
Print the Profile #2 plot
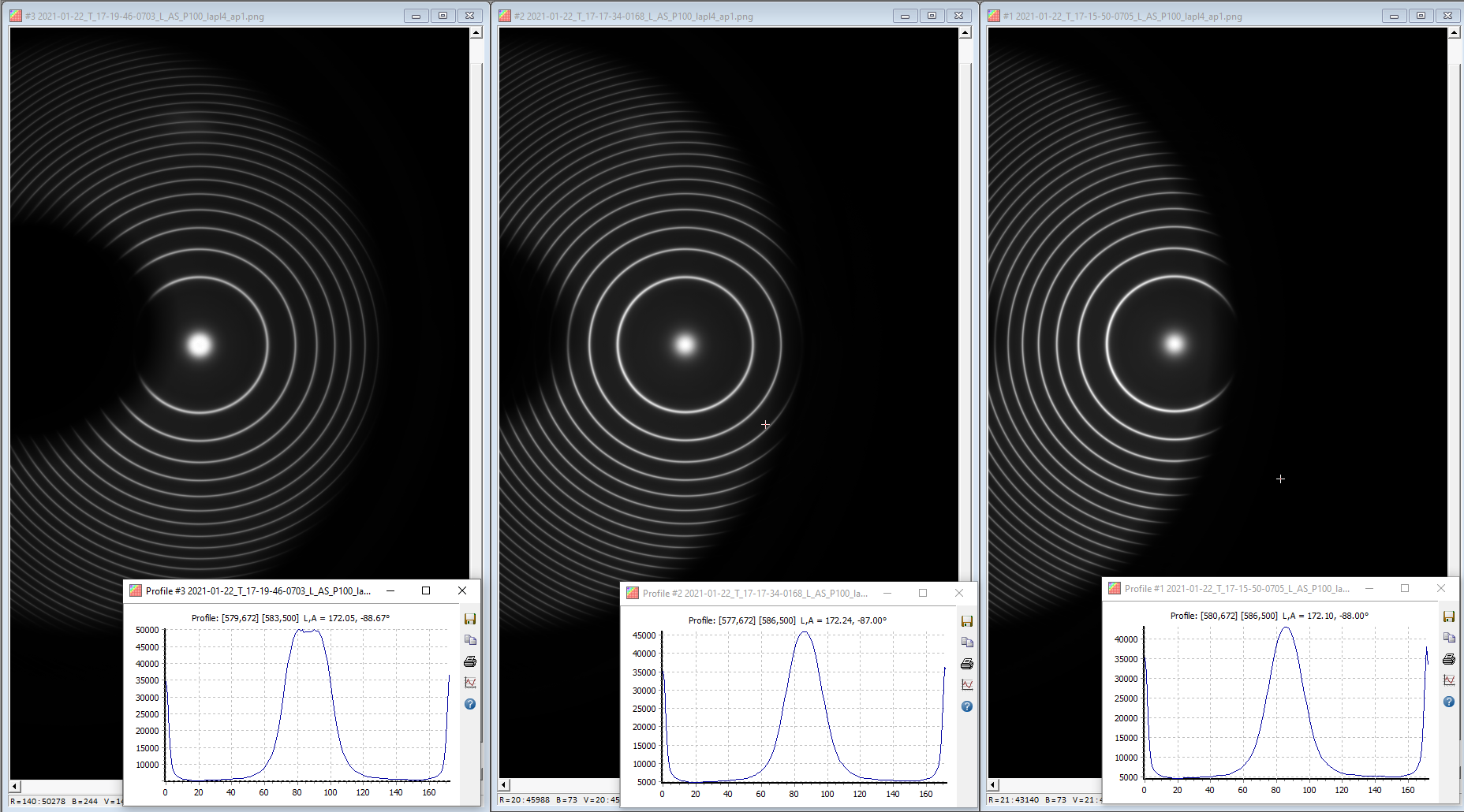[967, 664]
